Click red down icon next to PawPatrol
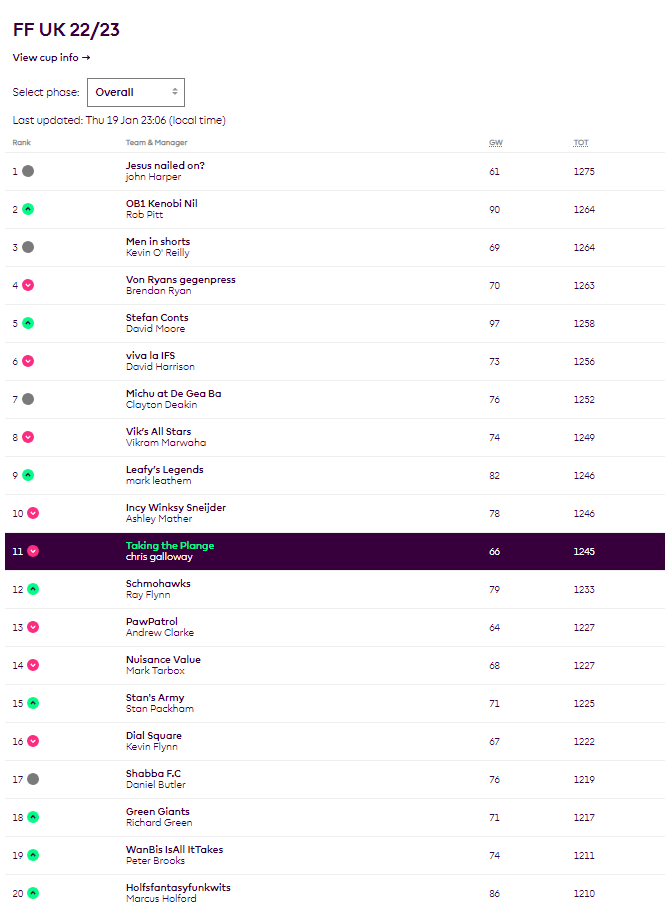 click(x=33, y=627)
